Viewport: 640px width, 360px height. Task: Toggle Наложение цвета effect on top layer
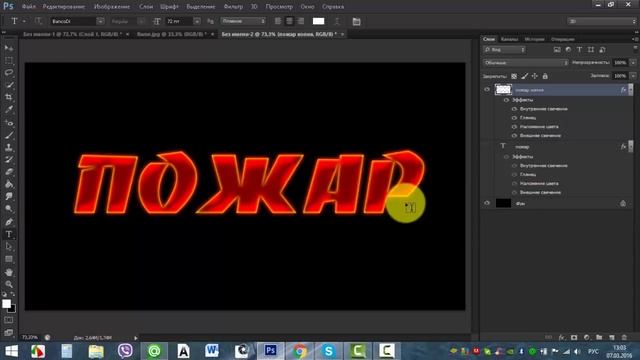(x=514, y=127)
